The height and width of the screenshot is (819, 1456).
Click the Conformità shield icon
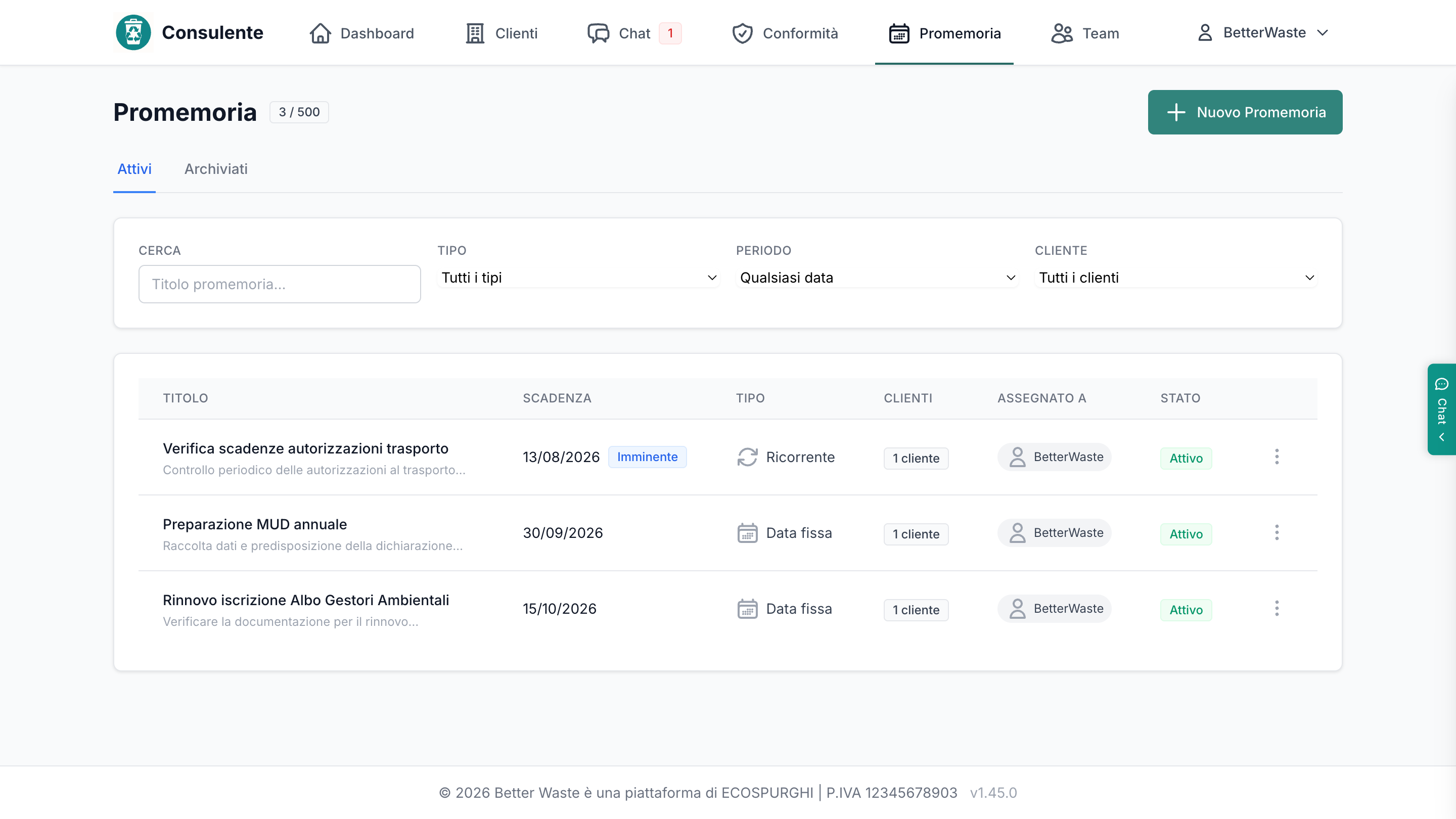[742, 33]
